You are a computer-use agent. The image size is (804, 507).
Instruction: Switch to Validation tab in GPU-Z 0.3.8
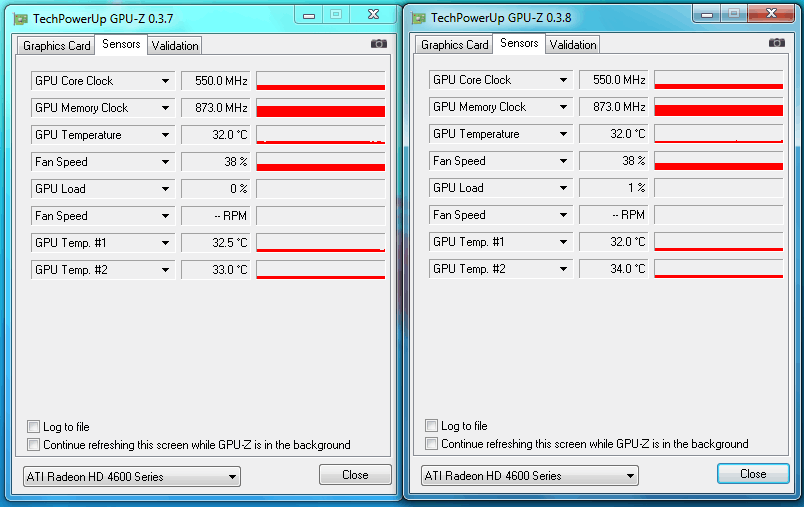click(573, 45)
